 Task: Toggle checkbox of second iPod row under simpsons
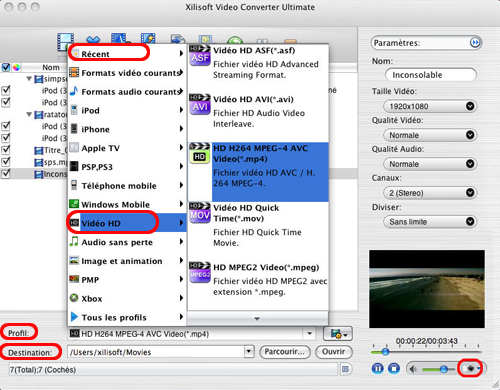(x=6, y=102)
